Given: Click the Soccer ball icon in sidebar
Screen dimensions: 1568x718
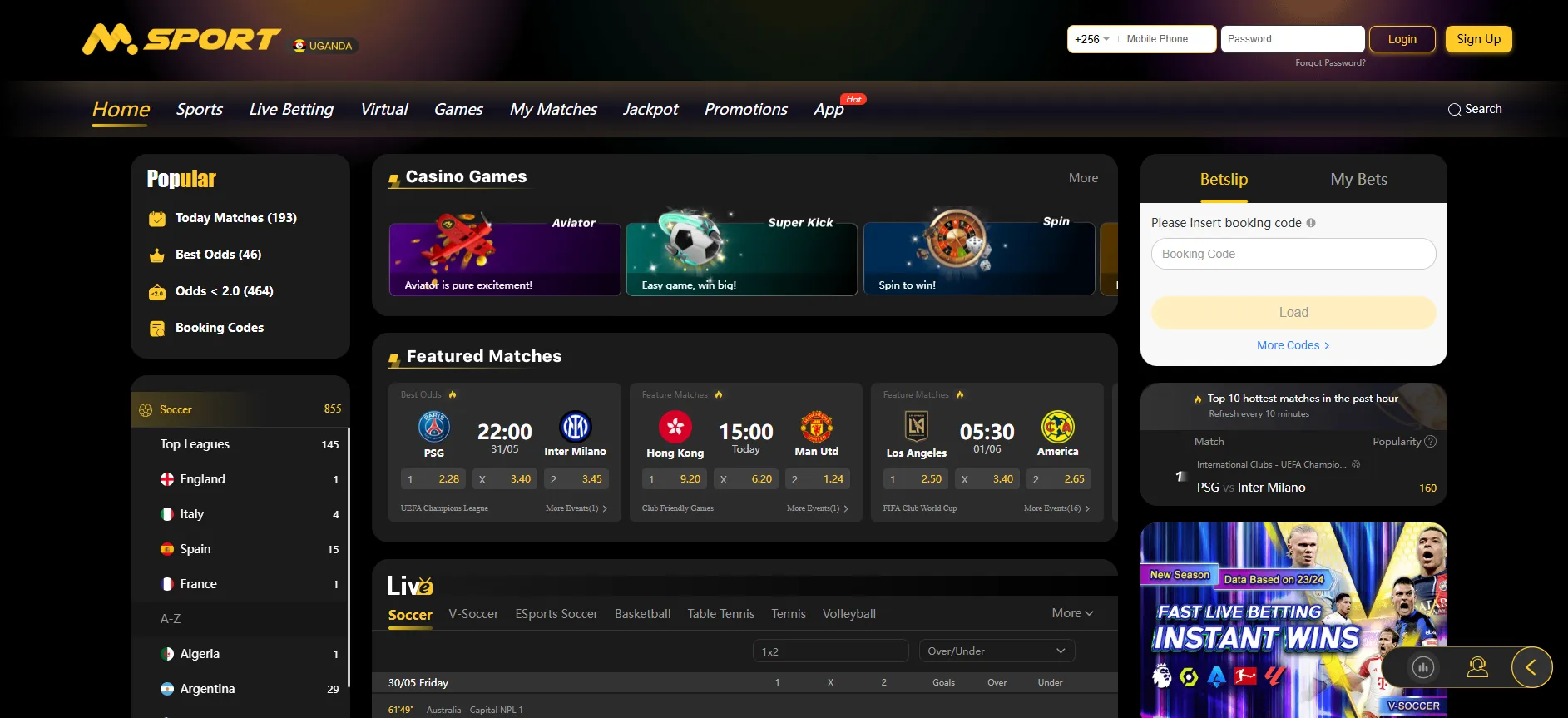Looking at the screenshot, I should (x=146, y=410).
